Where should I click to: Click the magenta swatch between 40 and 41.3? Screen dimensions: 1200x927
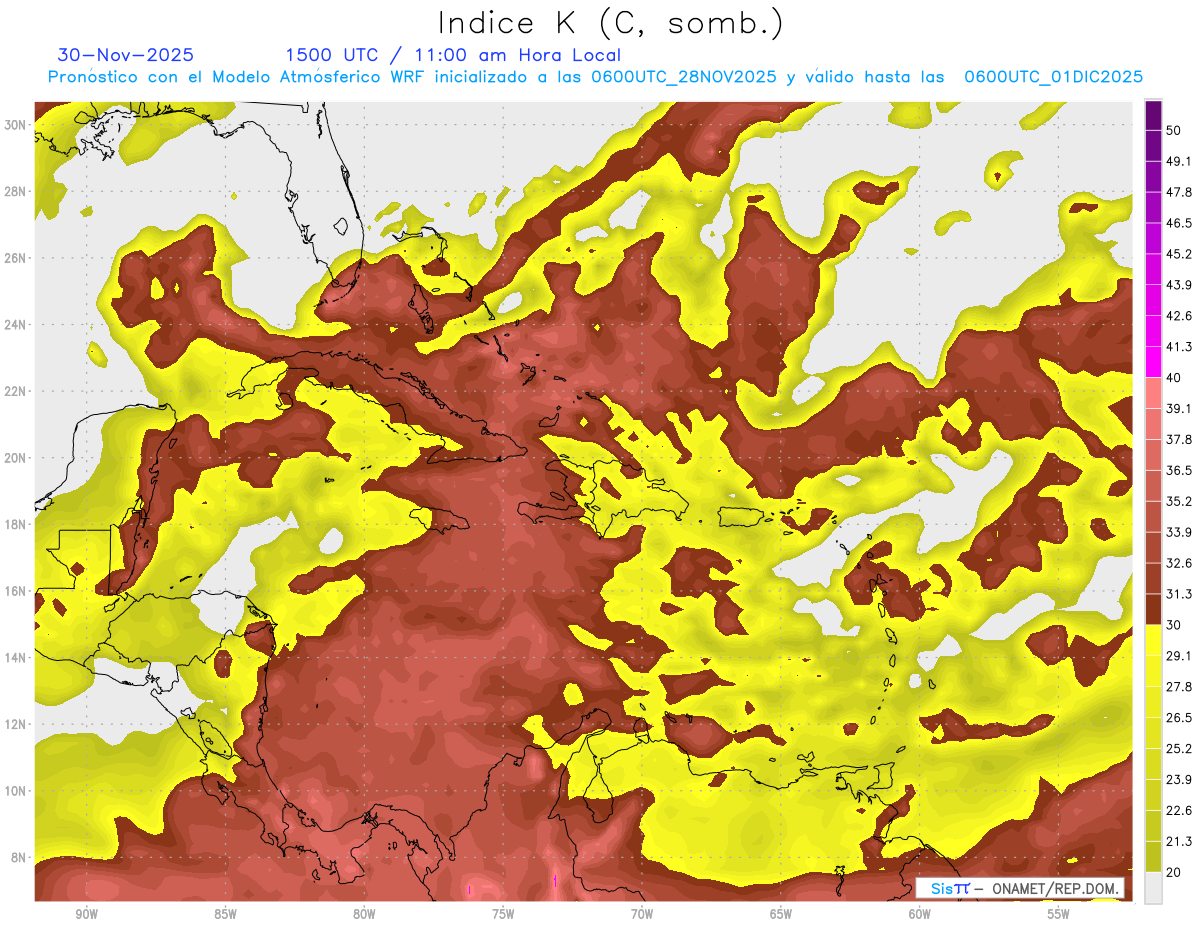point(1153,362)
